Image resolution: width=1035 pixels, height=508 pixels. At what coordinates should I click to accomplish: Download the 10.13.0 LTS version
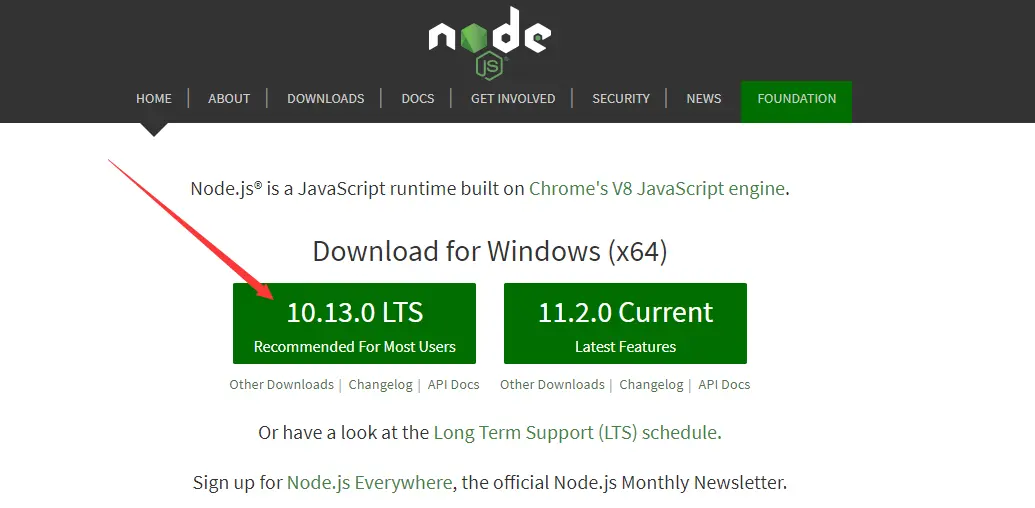[x=354, y=323]
